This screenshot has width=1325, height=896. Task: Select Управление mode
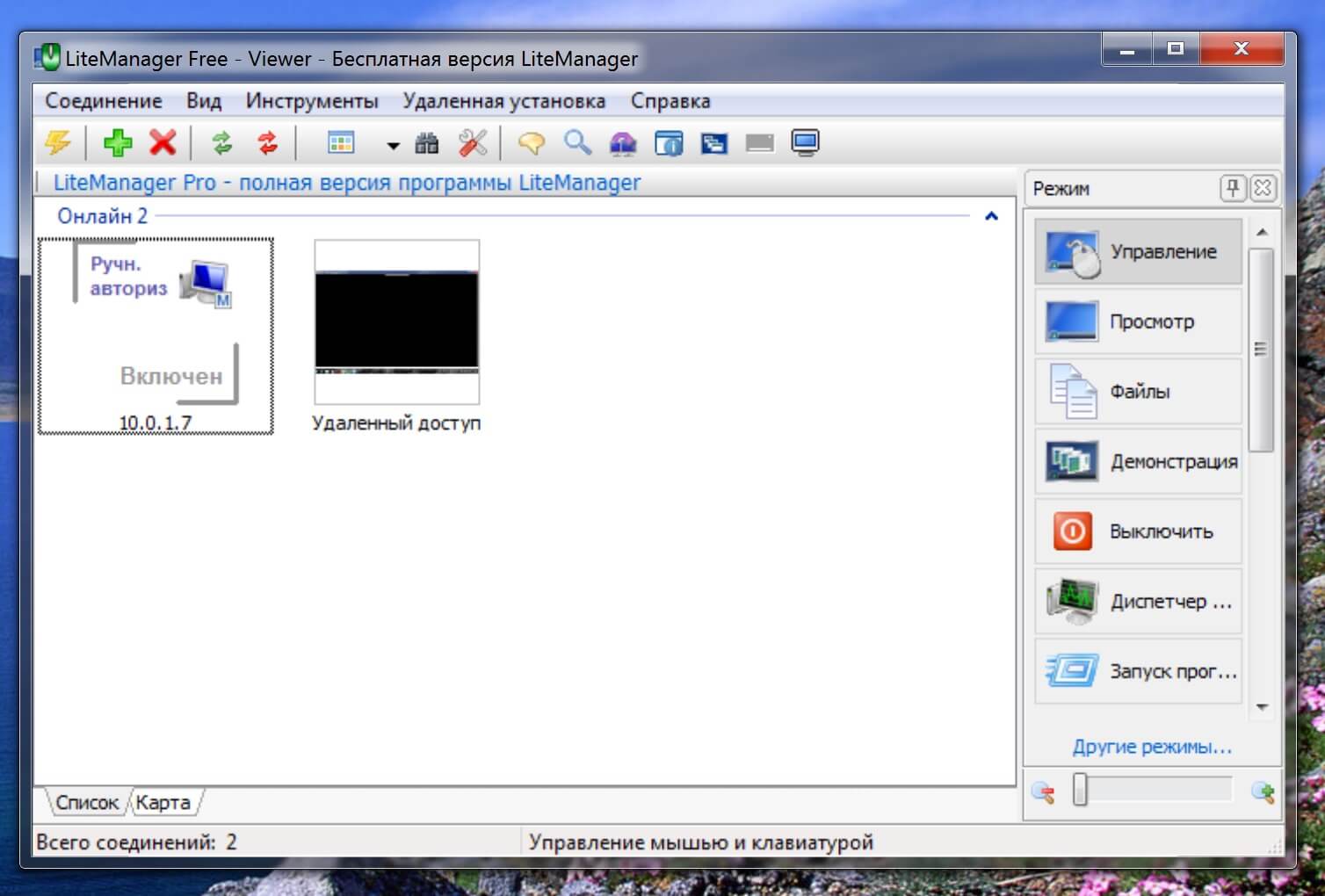click(x=1139, y=251)
